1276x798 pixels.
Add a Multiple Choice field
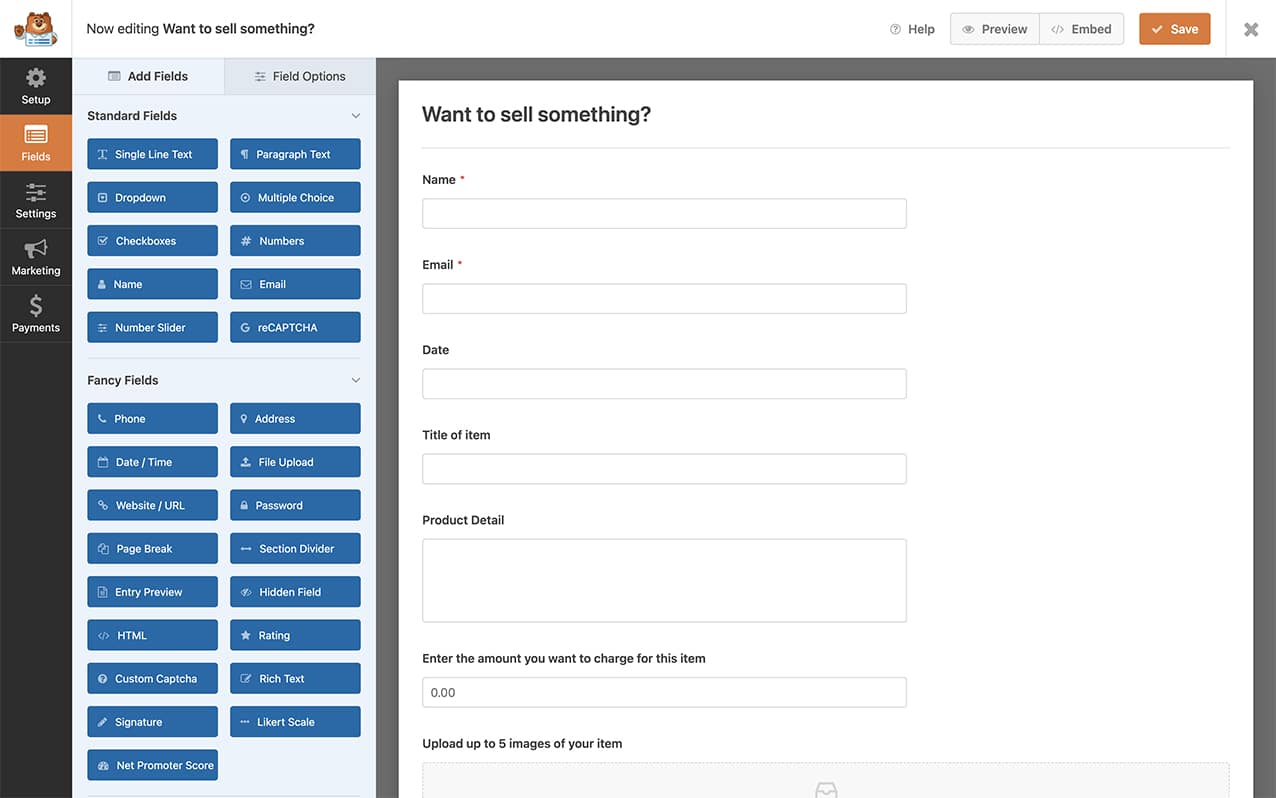click(x=295, y=197)
